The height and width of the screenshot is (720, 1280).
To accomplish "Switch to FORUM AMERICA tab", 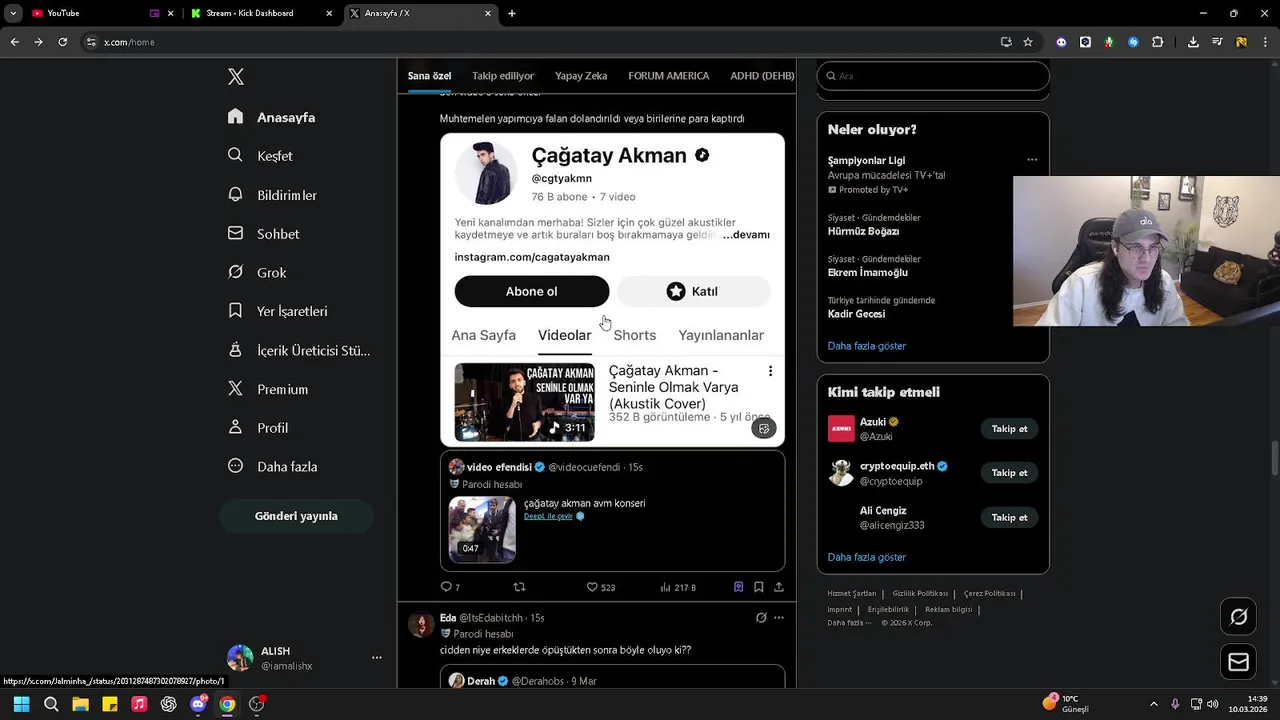I will click(x=668, y=76).
